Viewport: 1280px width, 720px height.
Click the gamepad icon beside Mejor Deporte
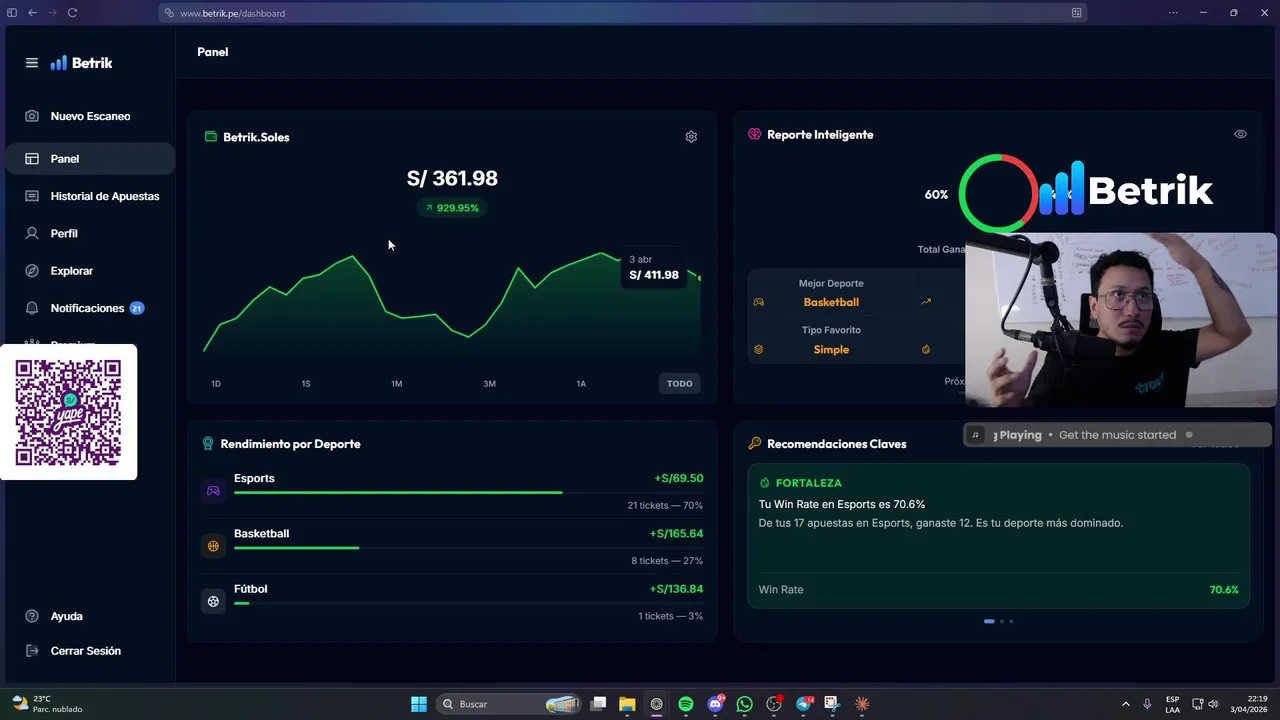pyautogui.click(x=758, y=302)
